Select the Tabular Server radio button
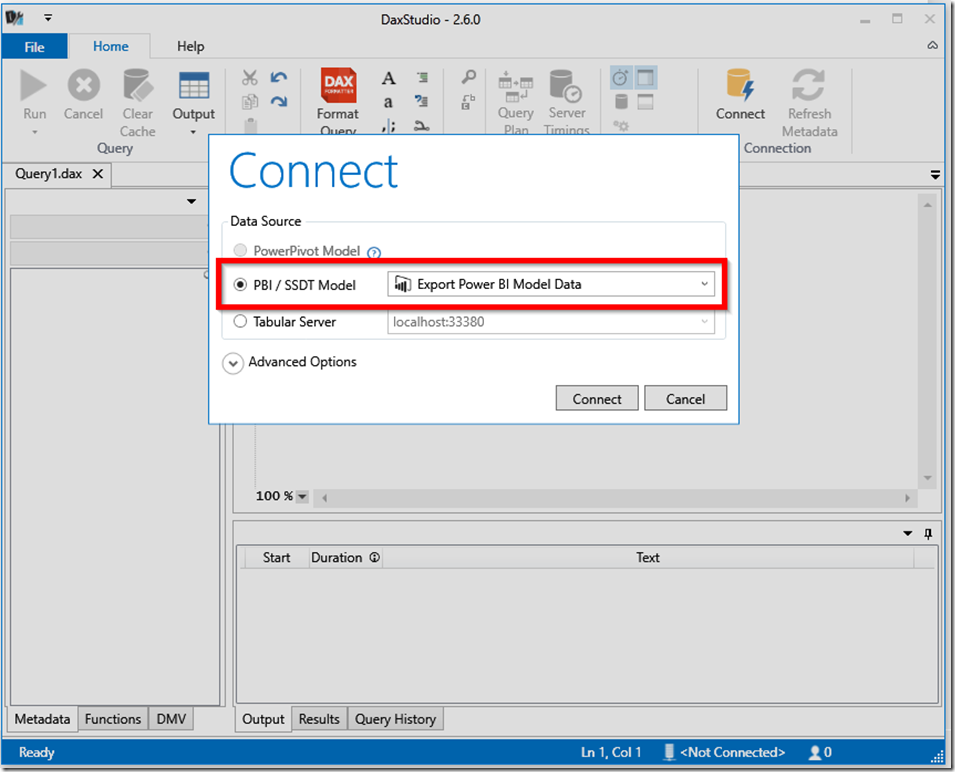This screenshot has width=955, height=772. pyautogui.click(x=241, y=321)
